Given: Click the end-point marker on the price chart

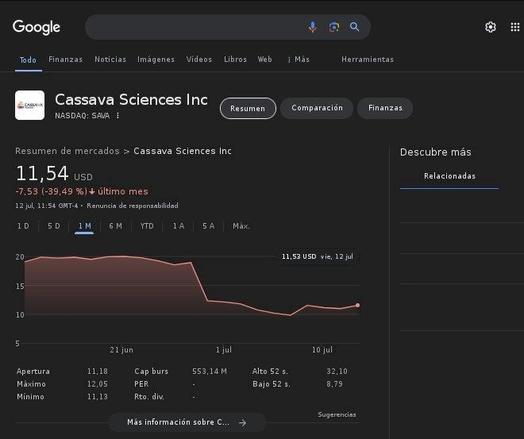Looking at the screenshot, I should pyautogui.click(x=358, y=305).
